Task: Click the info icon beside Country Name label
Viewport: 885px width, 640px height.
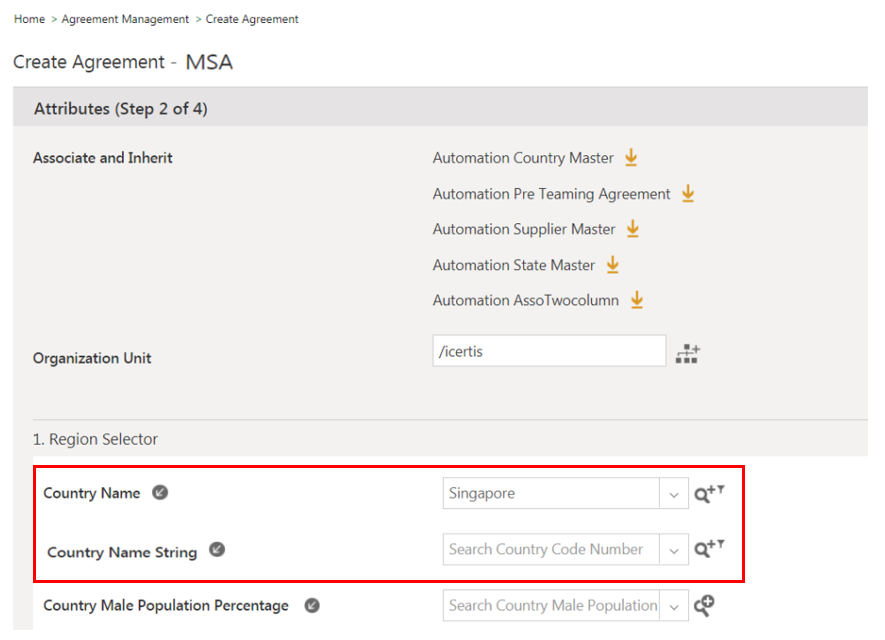Action: tap(160, 492)
